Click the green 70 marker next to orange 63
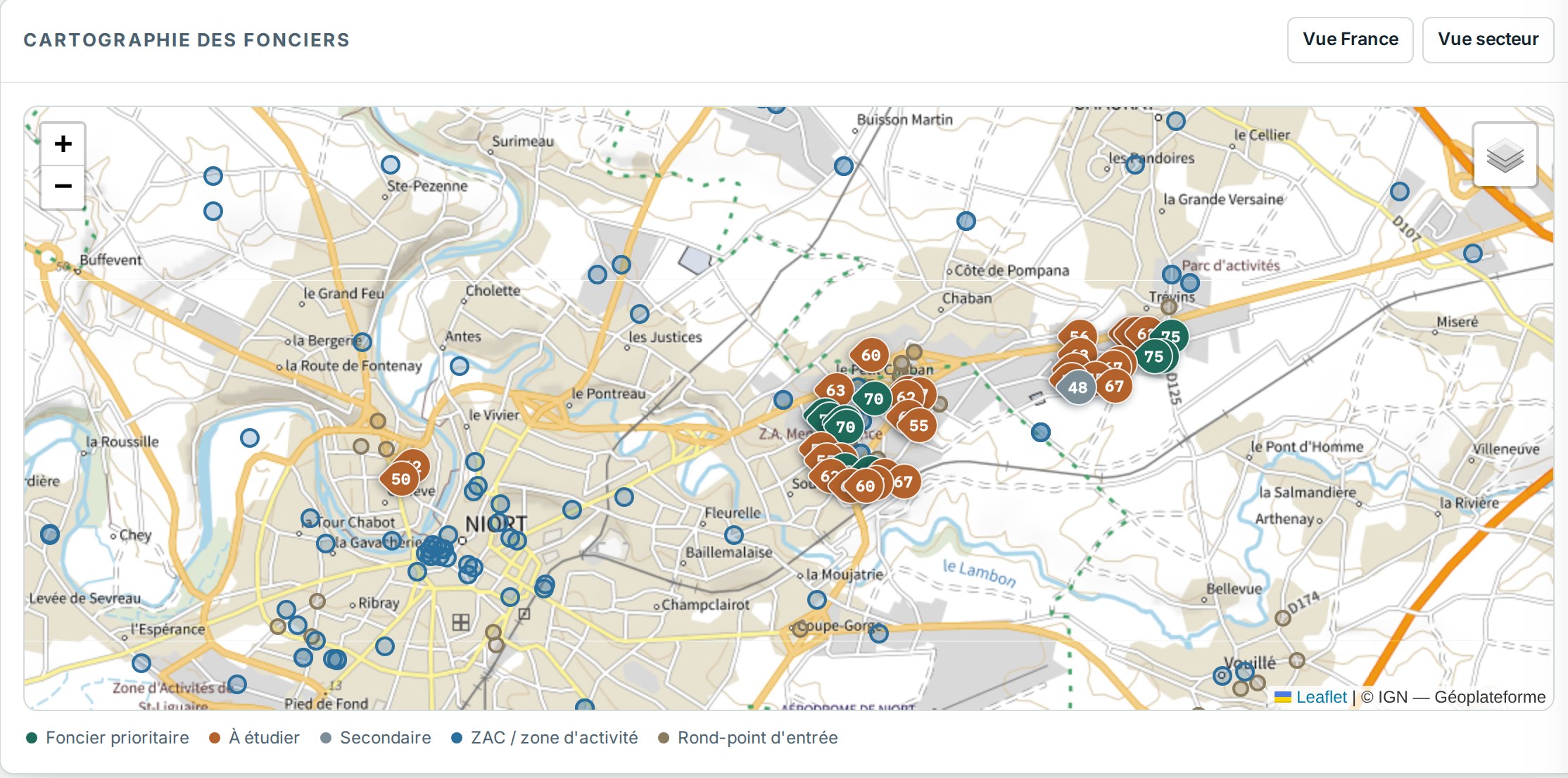1568x778 pixels. coord(873,399)
